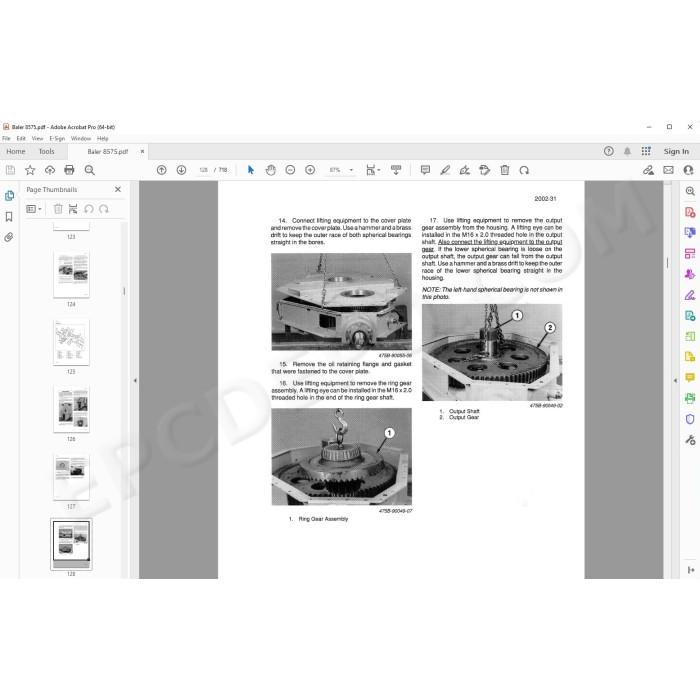This screenshot has height=700, width=700.
Task: Select page 126 thumbnail
Action: pyautogui.click(x=71, y=410)
